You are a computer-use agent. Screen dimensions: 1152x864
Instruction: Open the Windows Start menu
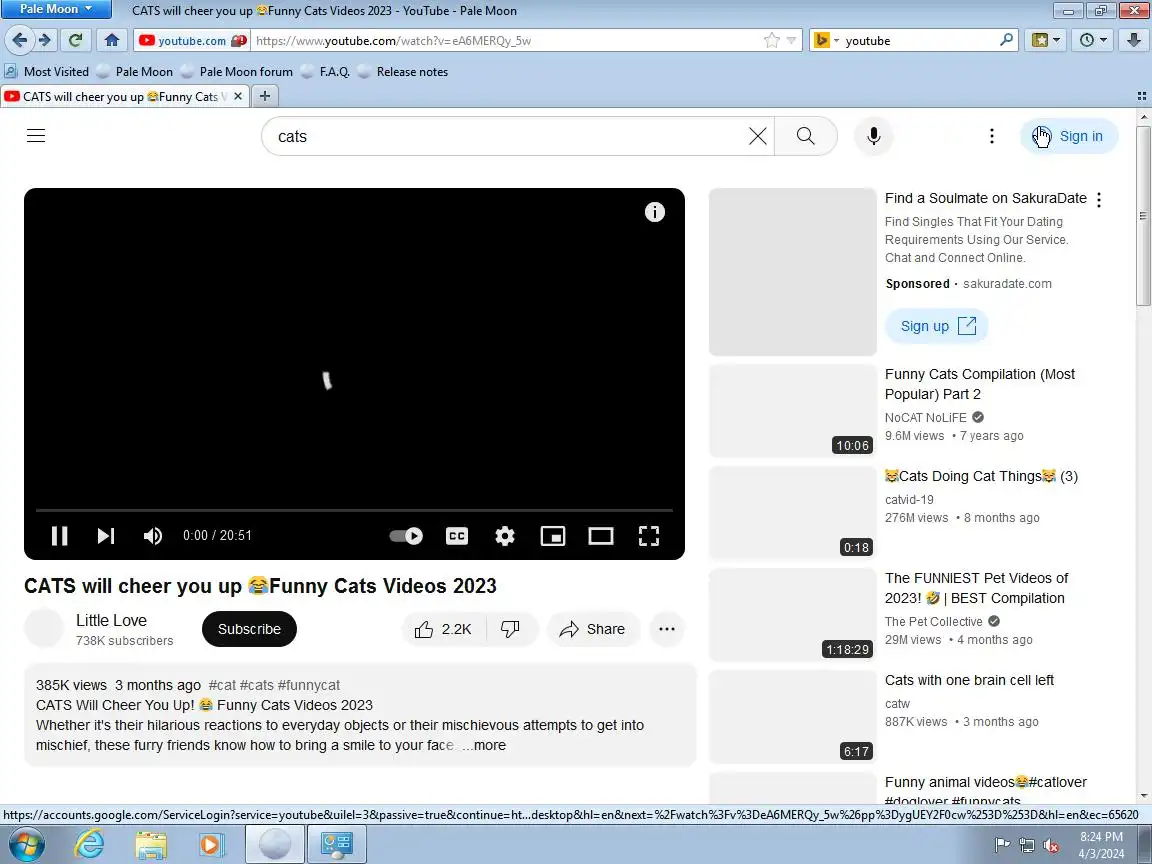pos(26,844)
